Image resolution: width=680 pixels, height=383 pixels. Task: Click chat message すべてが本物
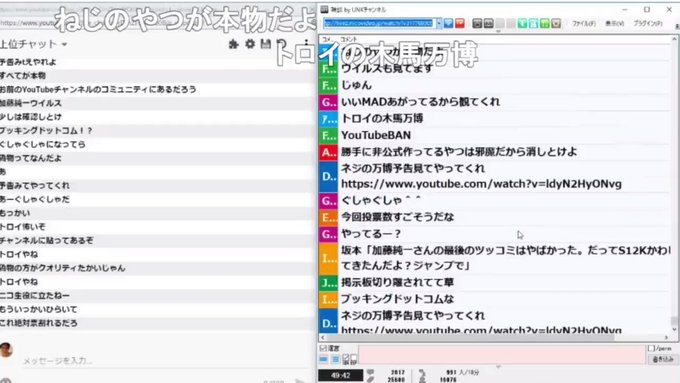tap(23, 75)
